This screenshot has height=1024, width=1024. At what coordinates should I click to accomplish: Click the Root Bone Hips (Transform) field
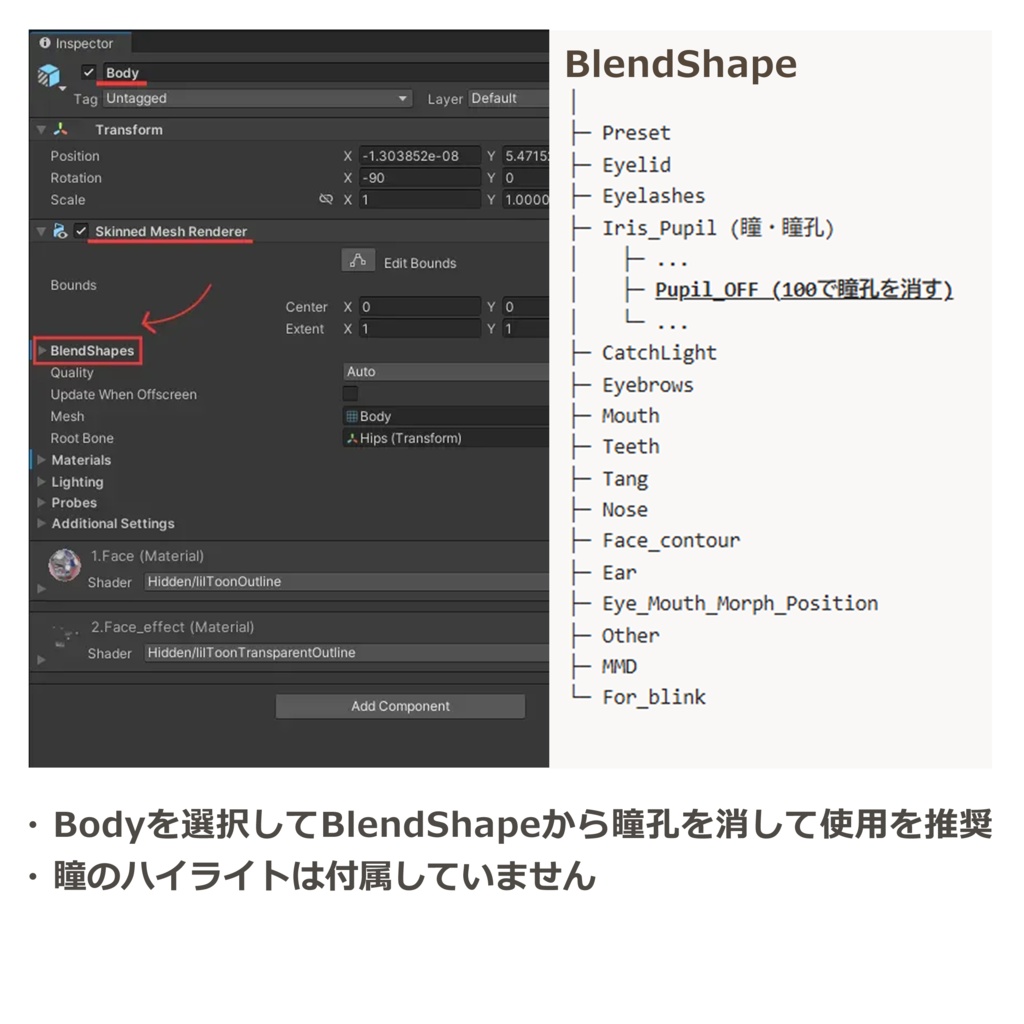(x=445, y=438)
